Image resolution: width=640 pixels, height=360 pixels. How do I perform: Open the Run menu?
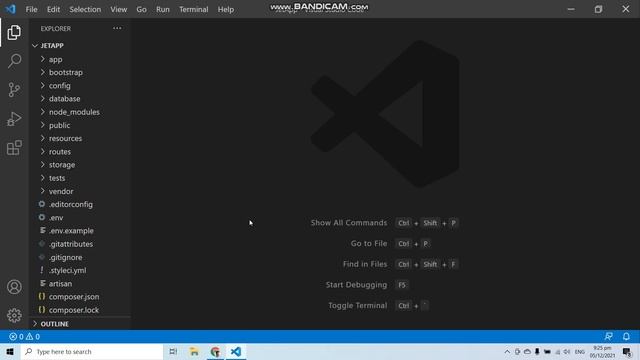pyautogui.click(x=162, y=9)
